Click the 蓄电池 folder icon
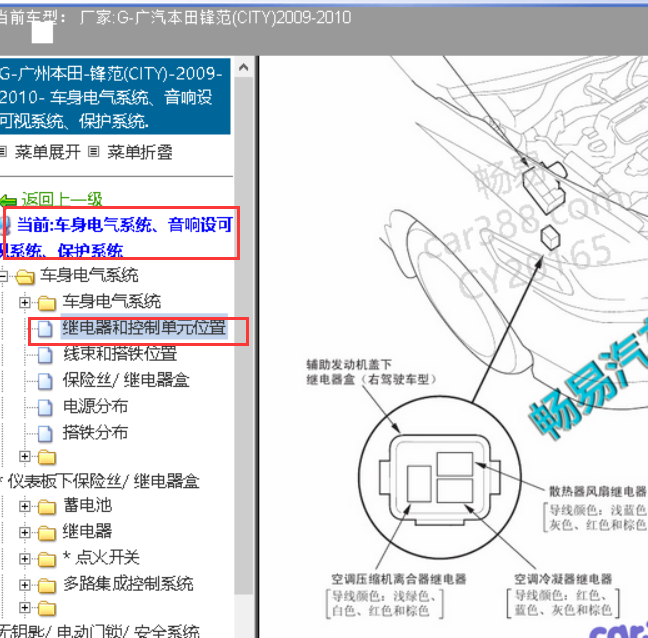 [x=47, y=507]
